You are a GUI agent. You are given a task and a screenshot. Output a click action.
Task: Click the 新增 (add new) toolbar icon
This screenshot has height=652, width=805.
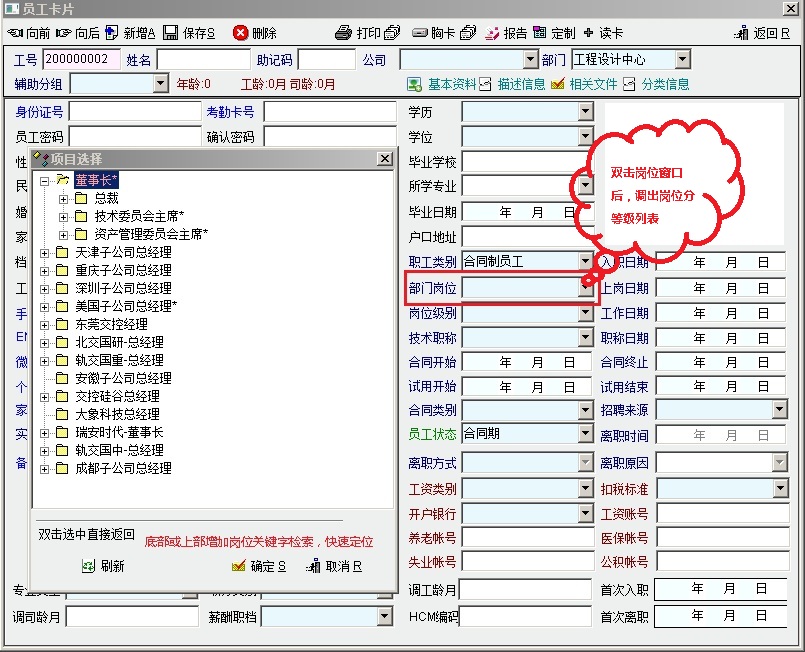coord(111,33)
